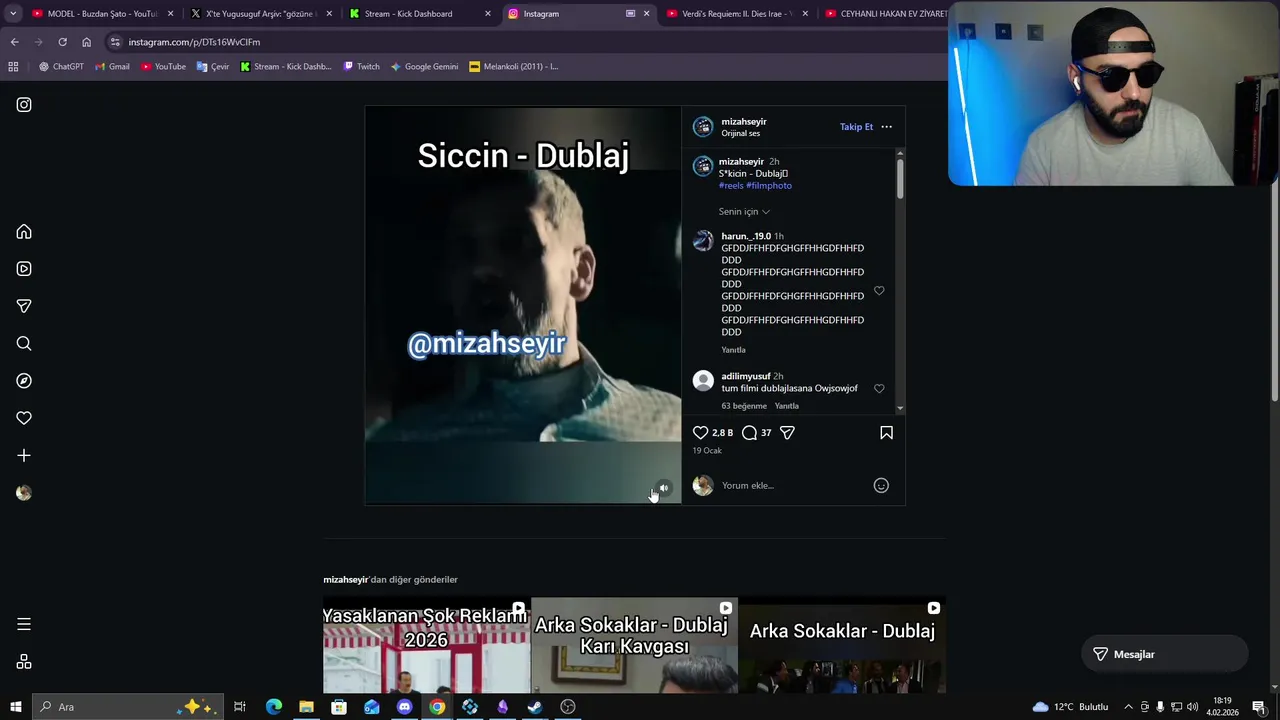The image size is (1280, 720).
Task: Go to Instagram Home in the sidebar
Action: [24, 232]
